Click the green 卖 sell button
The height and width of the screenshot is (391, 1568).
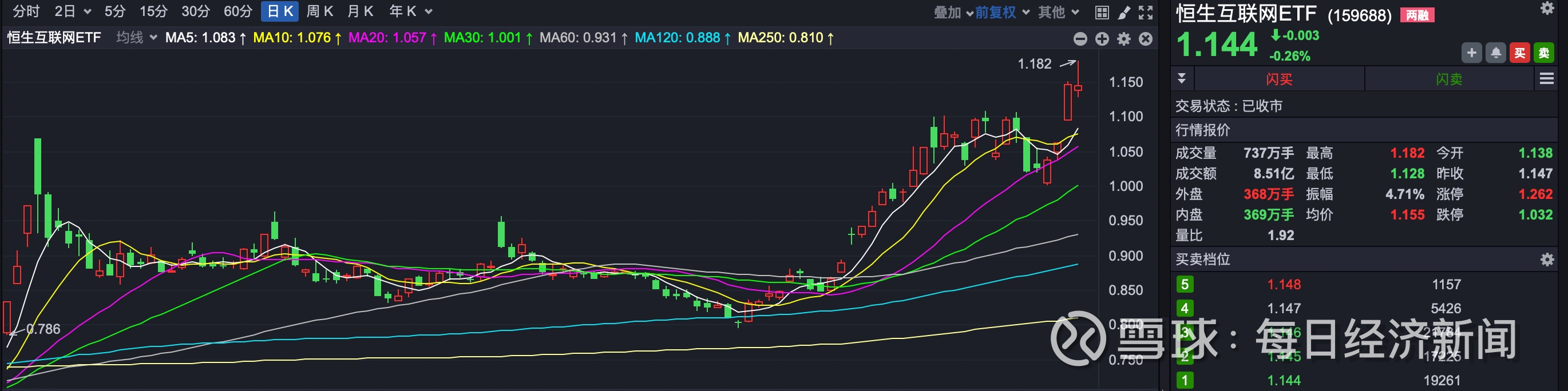pos(1545,53)
